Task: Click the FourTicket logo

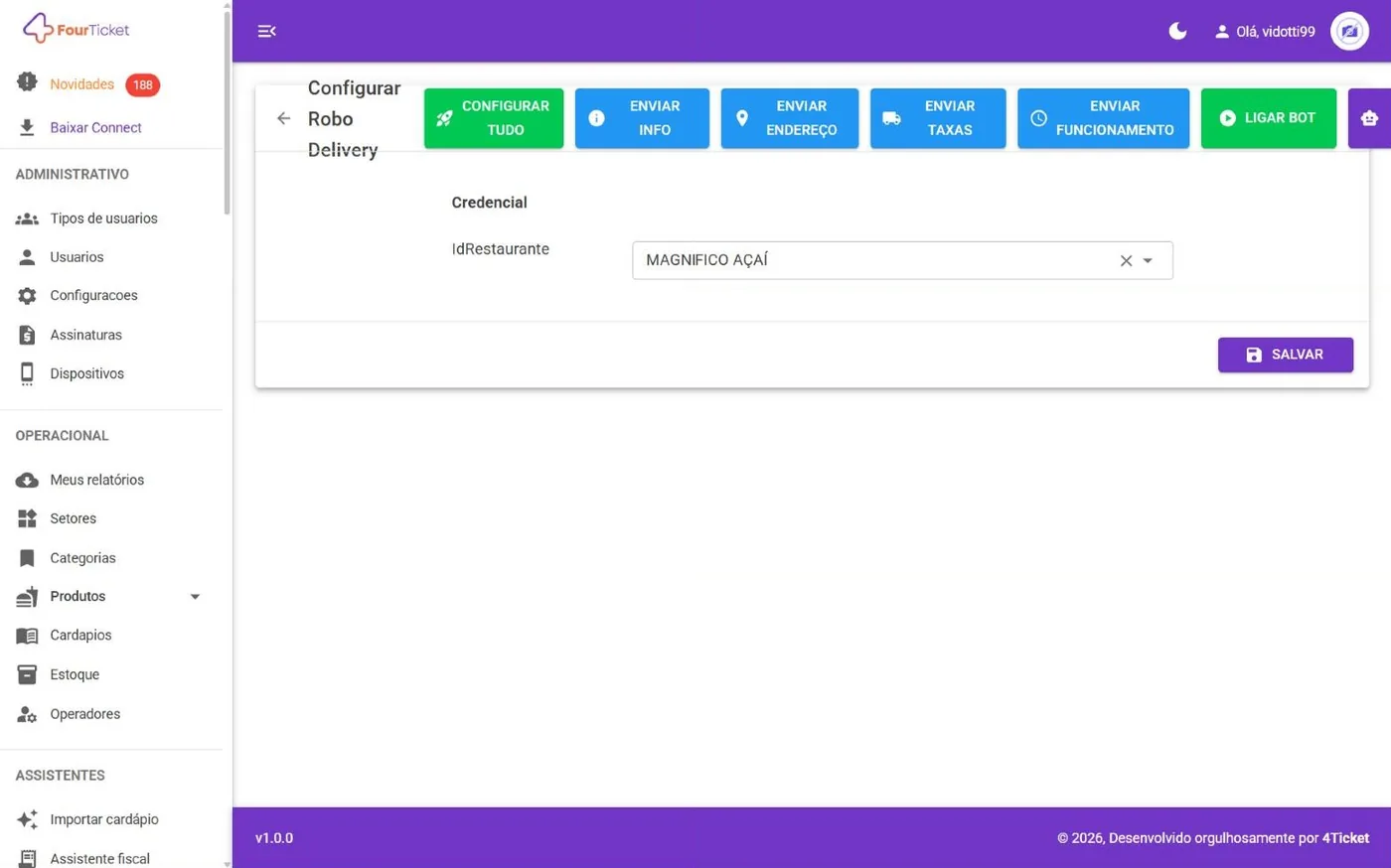Action: tap(77, 29)
